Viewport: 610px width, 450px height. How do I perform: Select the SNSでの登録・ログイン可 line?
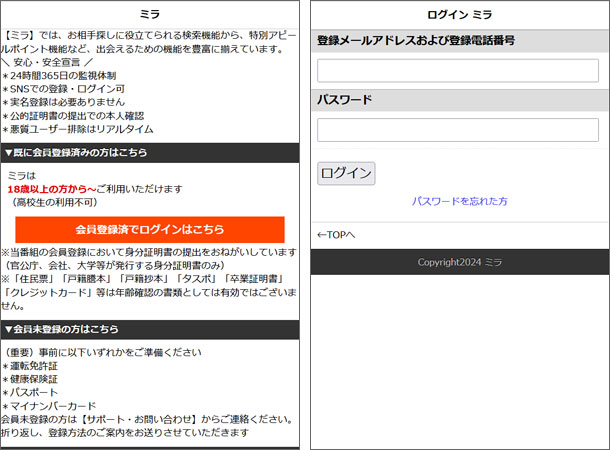tap(65, 88)
